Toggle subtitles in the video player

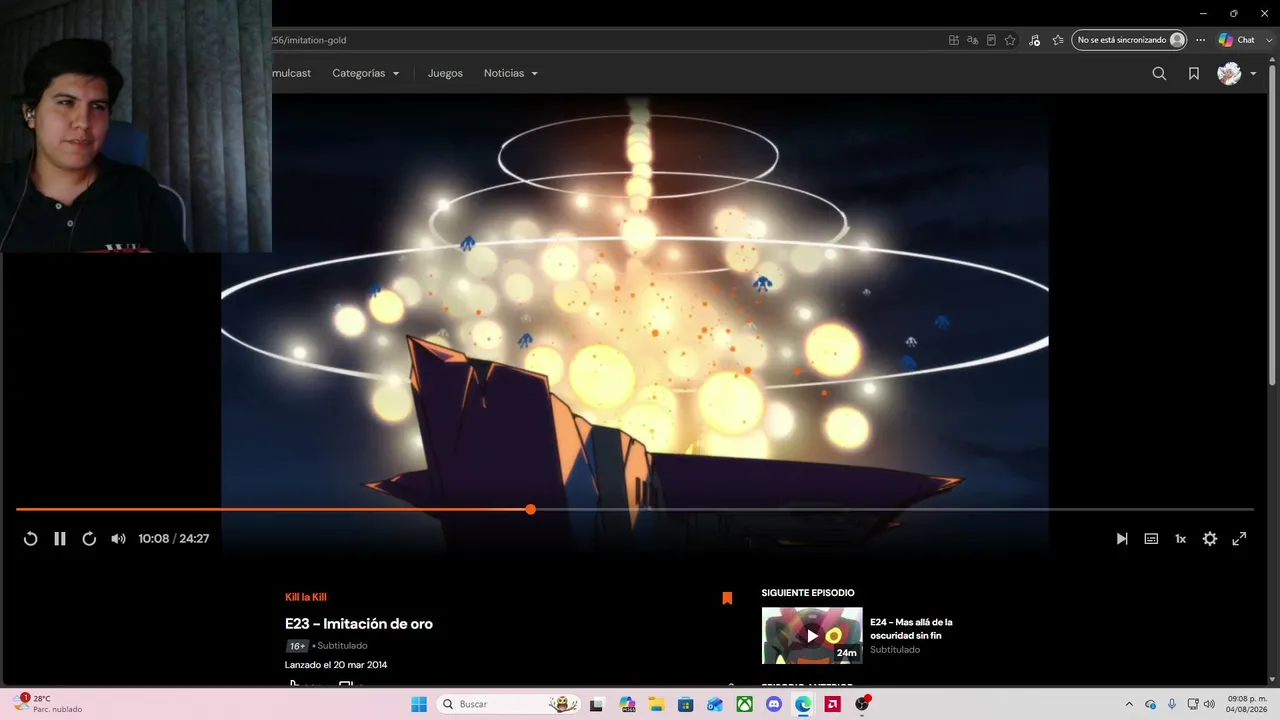pyautogui.click(x=1151, y=539)
